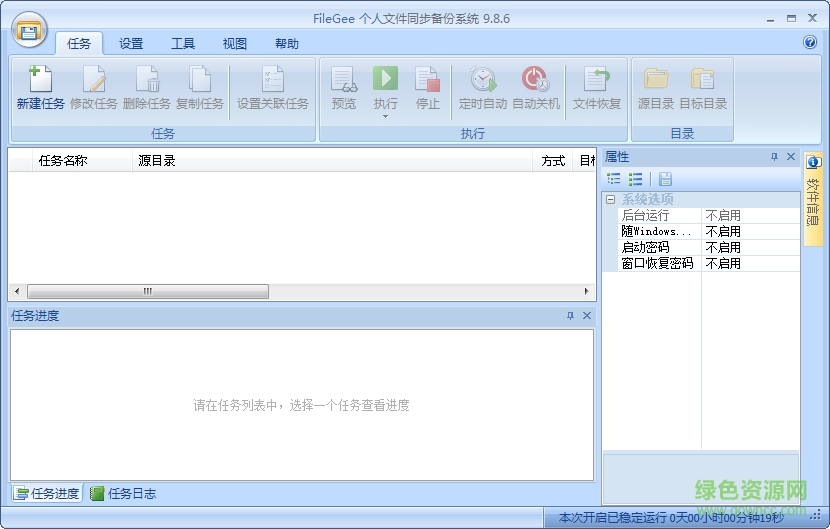Select the 后台运行 property row
The width and height of the screenshot is (830, 529).
pos(708,216)
